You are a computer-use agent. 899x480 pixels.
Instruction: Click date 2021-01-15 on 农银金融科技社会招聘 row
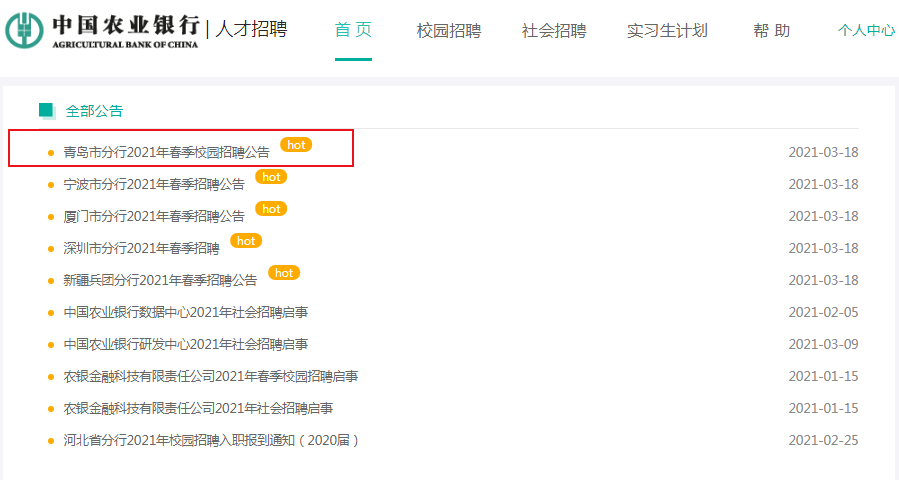pyautogui.click(x=823, y=409)
